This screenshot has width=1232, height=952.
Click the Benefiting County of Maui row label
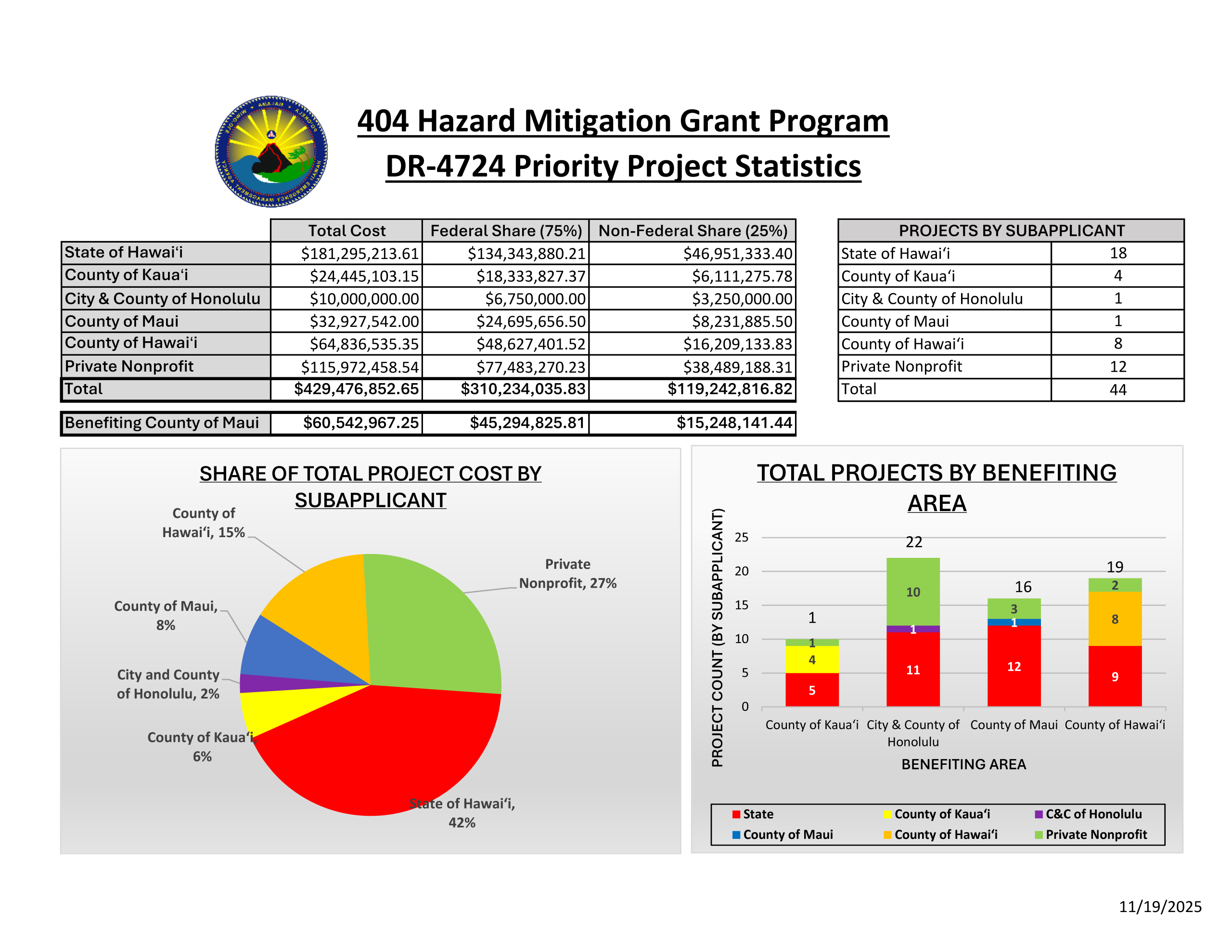[x=162, y=423]
